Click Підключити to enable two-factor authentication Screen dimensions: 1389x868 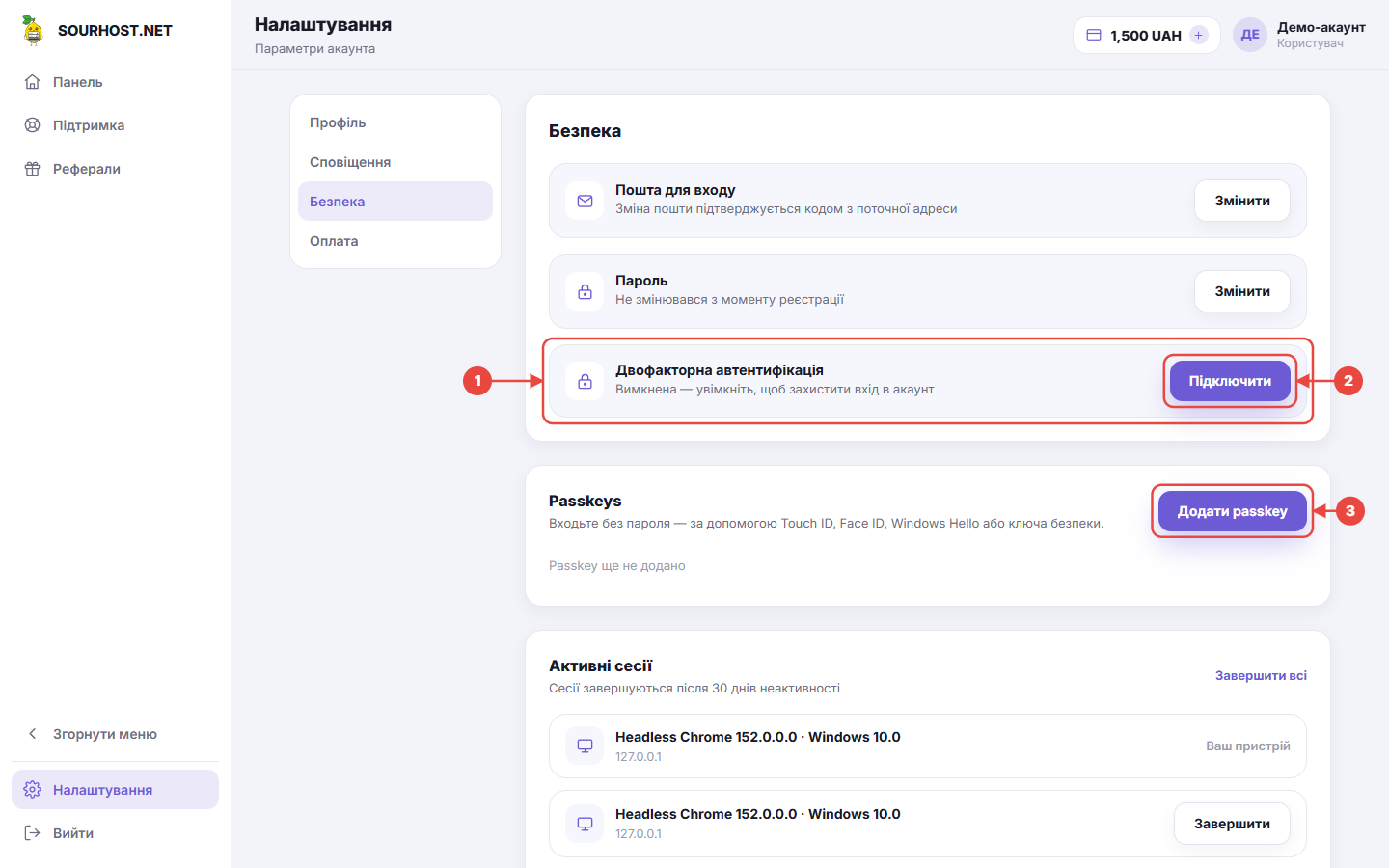click(1230, 381)
